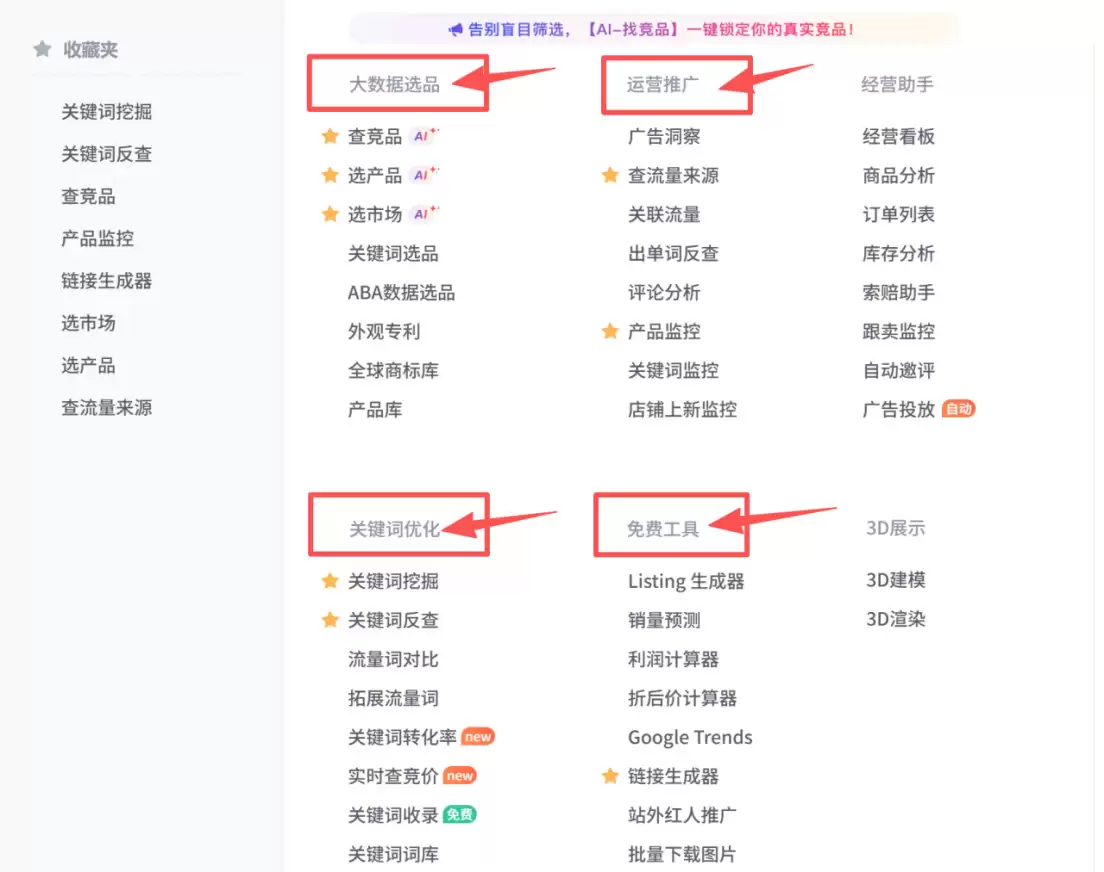Viewport: 1104px width, 872px height.
Task: Open the 3D展示 category header
Action: pyautogui.click(x=895, y=528)
